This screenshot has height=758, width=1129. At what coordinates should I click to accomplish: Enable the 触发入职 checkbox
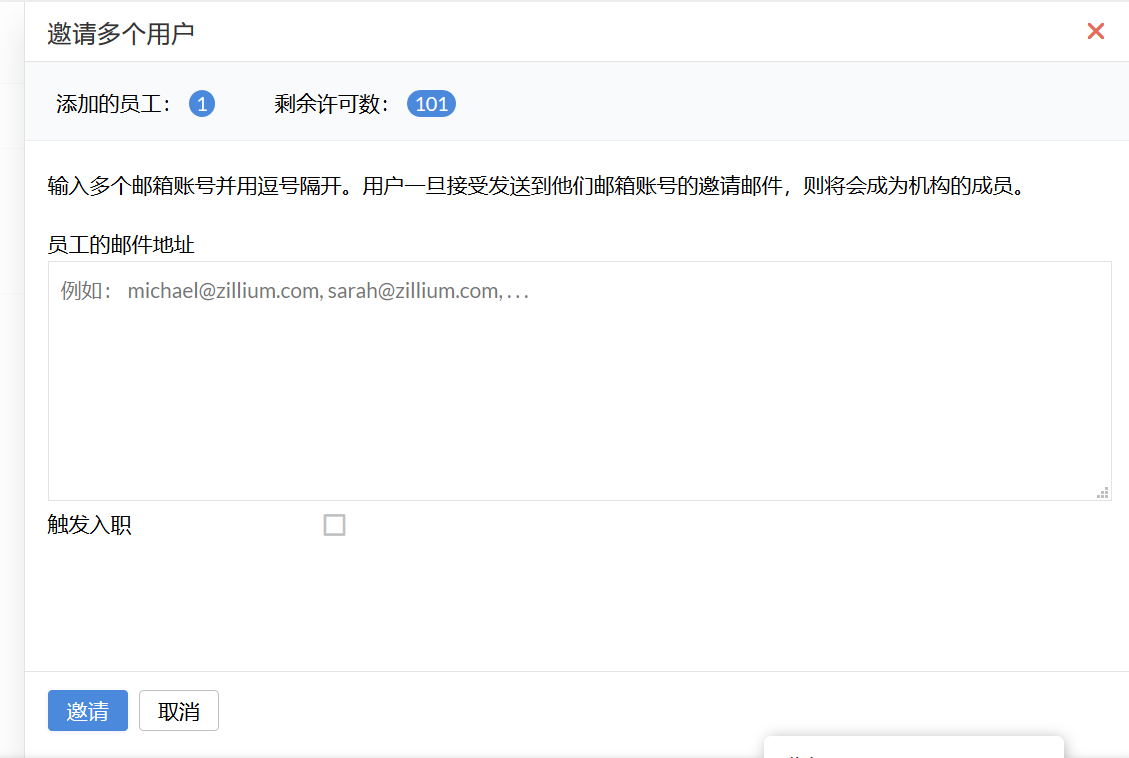pos(334,525)
